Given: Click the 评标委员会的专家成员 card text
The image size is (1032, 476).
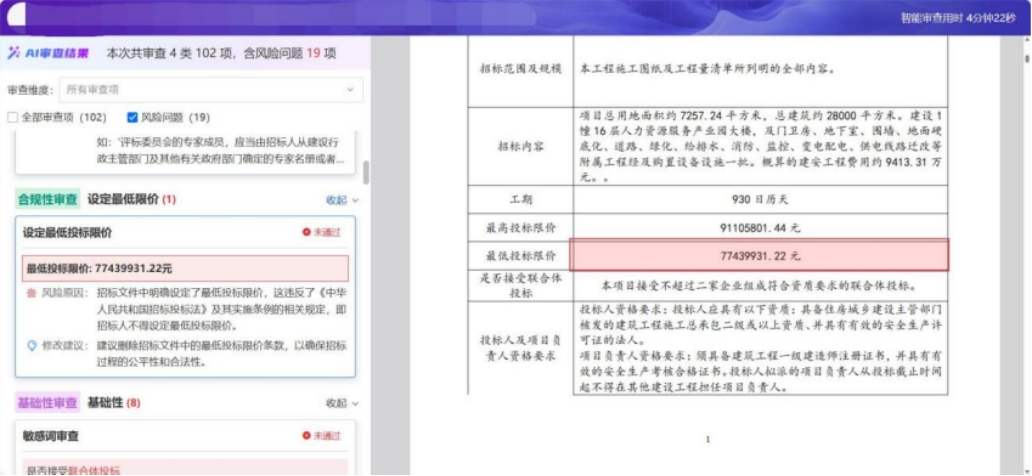Looking at the screenshot, I should [219, 151].
